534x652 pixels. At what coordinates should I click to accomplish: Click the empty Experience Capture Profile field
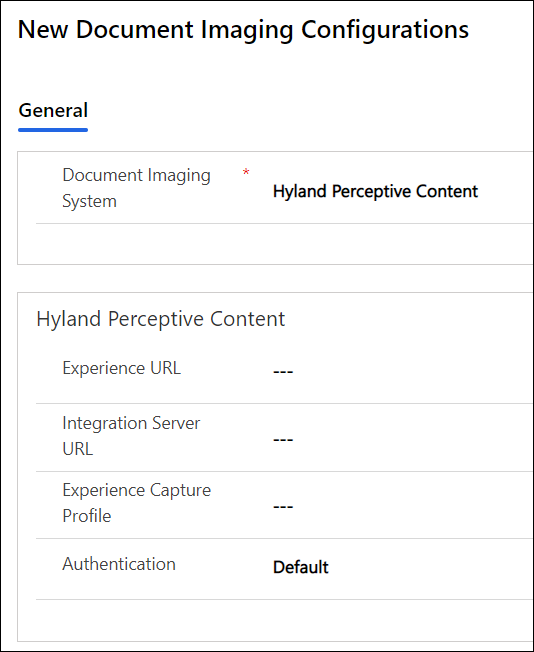(x=401, y=506)
